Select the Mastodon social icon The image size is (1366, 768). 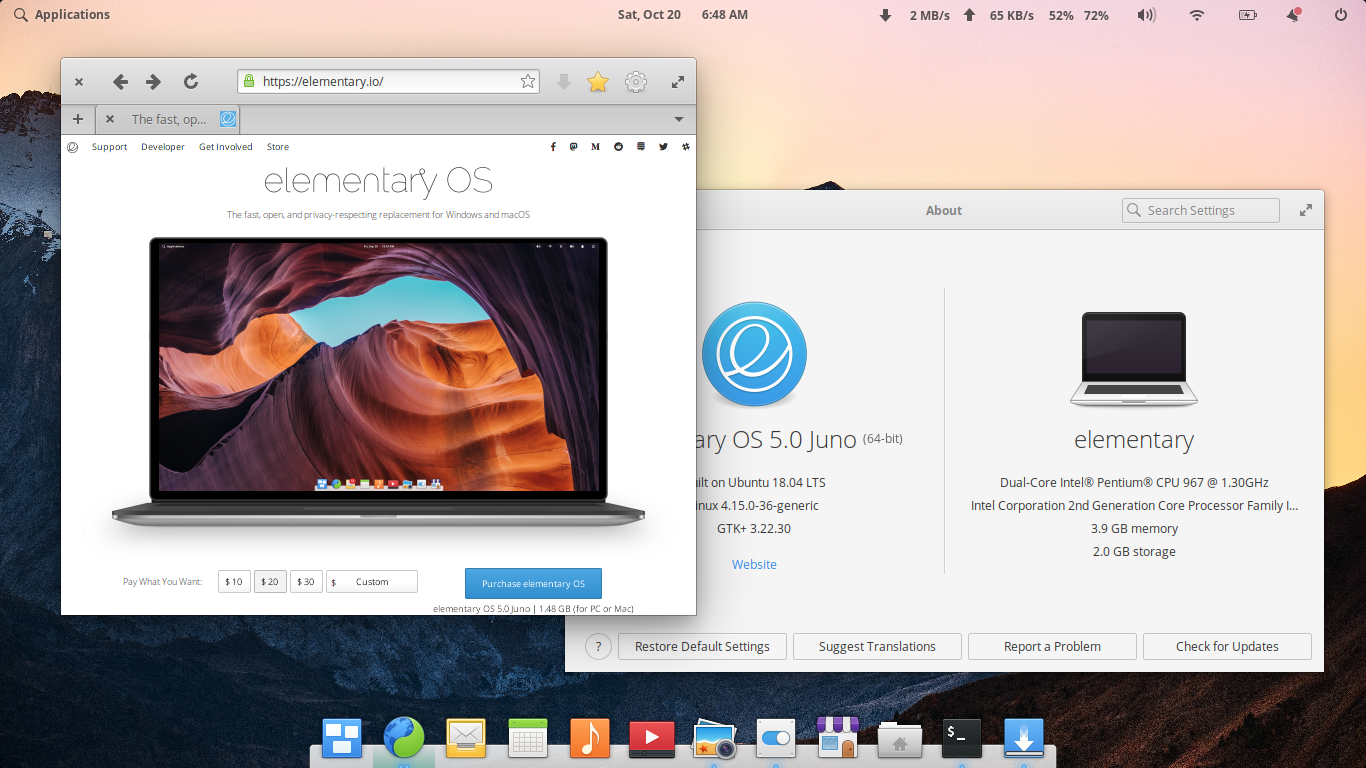pos(573,147)
